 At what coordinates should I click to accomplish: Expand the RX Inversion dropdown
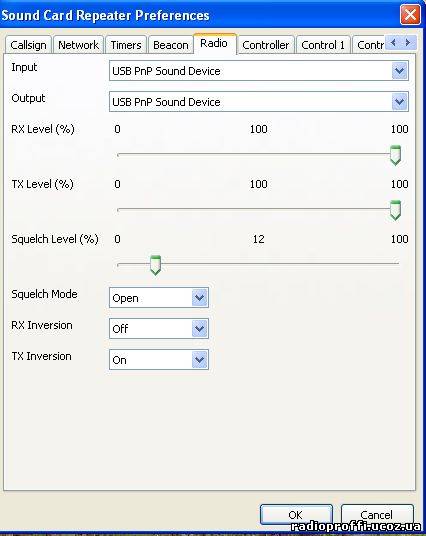point(159,329)
